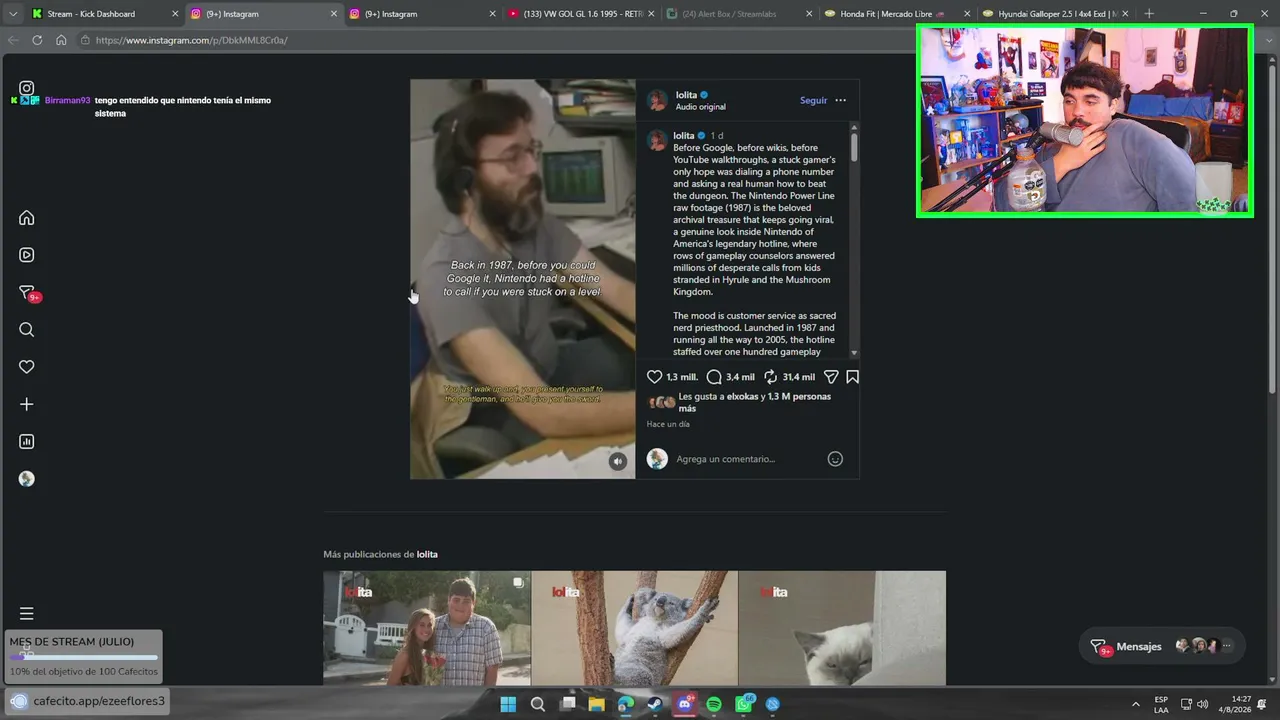The image size is (1280, 720).
Task: Open notifications heart icon in sidebar
Action: 27,367
